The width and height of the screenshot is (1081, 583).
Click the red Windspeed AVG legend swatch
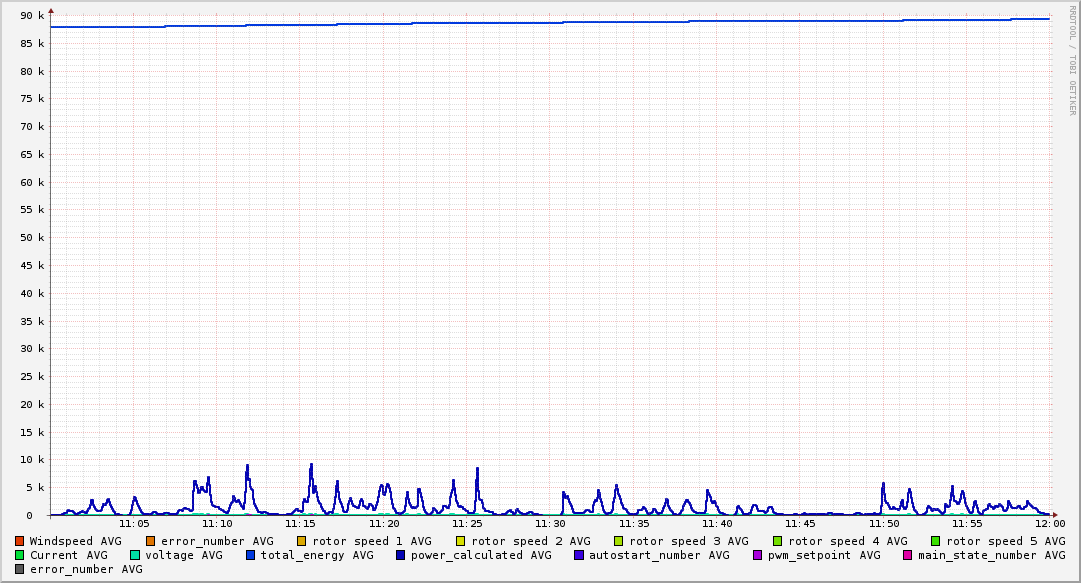coord(20,541)
